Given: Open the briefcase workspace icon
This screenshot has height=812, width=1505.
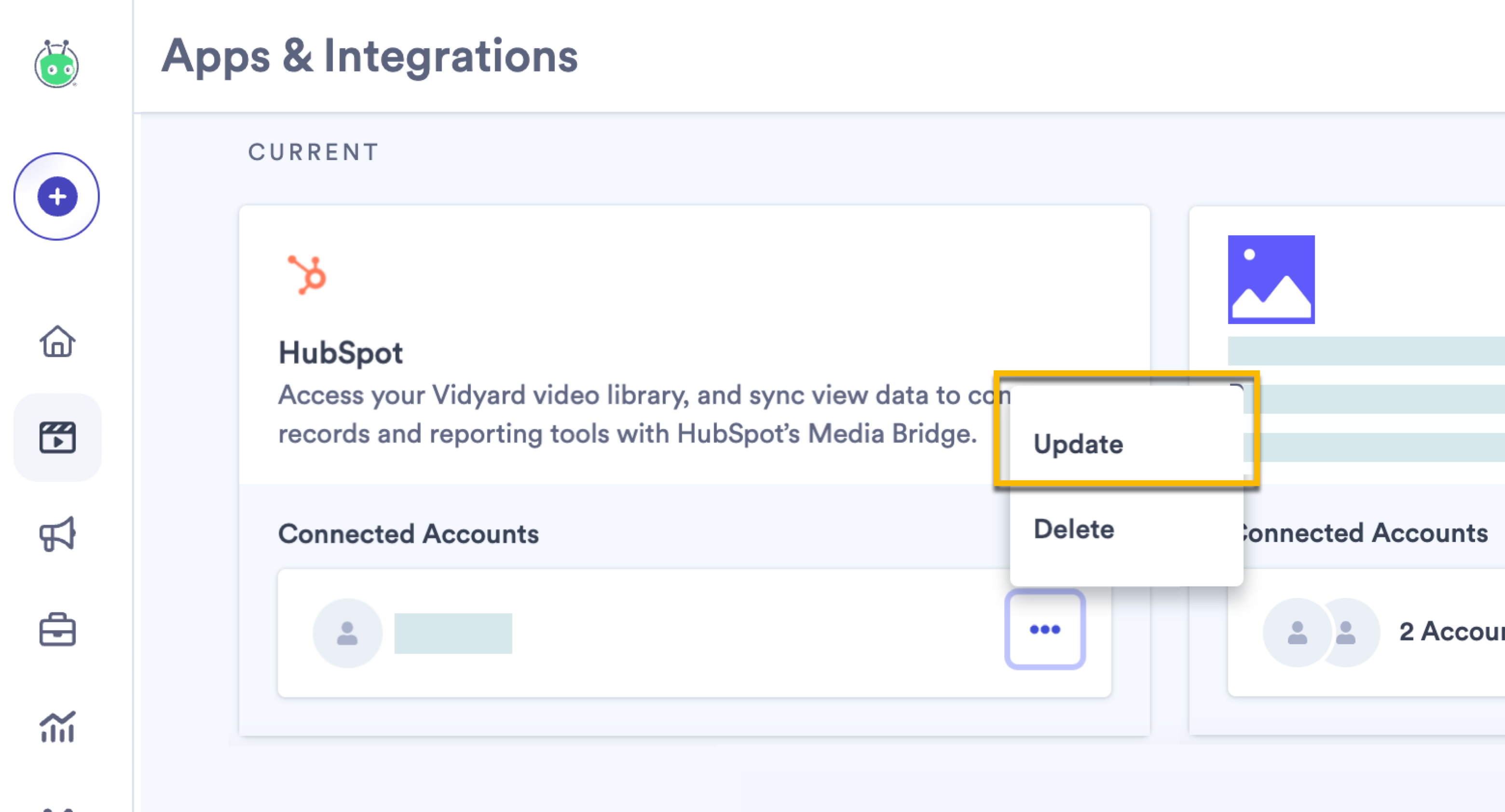Looking at the screenshot, I should (57, 631).
